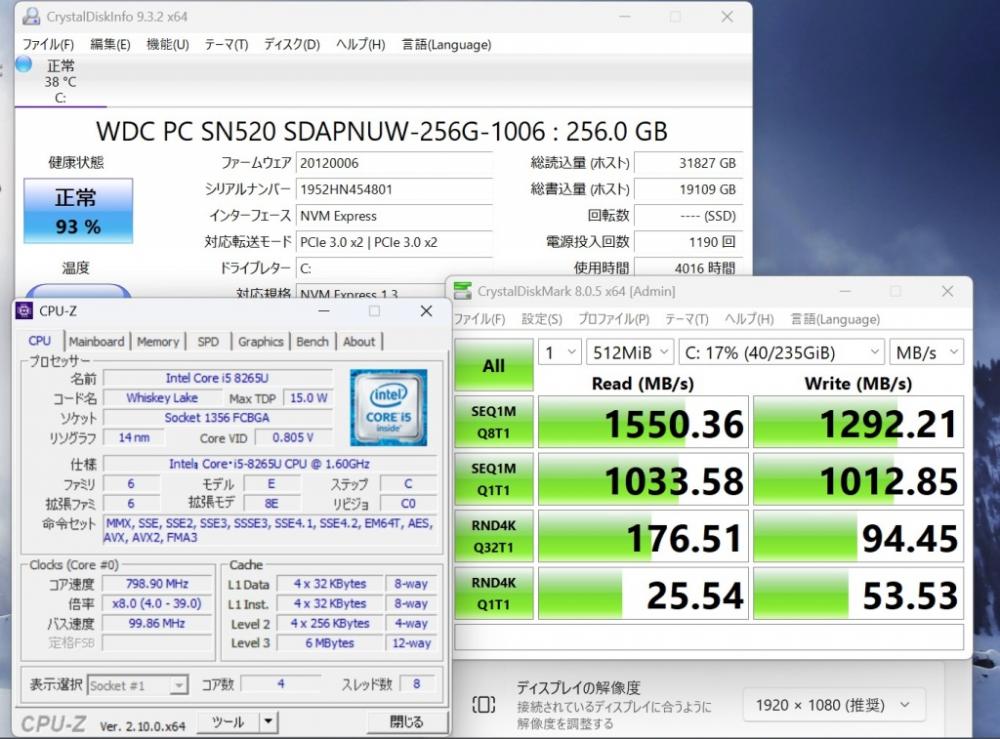Click the CPU-Z app icon in title bar

24,311
